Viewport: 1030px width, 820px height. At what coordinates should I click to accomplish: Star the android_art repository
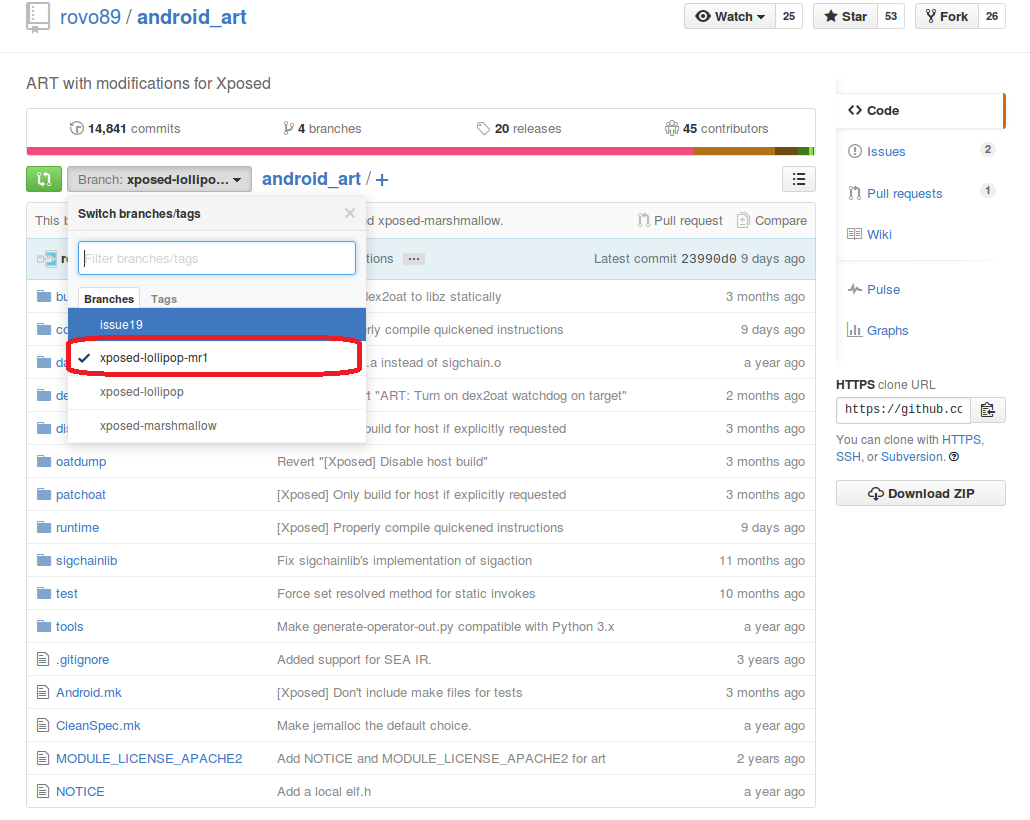click(845, 16)
